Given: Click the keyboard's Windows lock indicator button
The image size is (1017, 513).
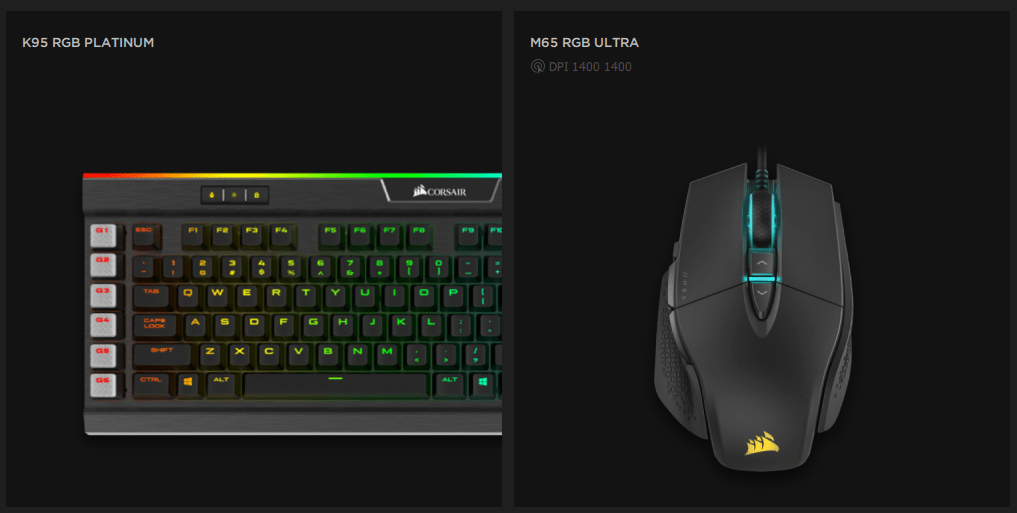Looking at the screenshot, I should tap(257, 195).
